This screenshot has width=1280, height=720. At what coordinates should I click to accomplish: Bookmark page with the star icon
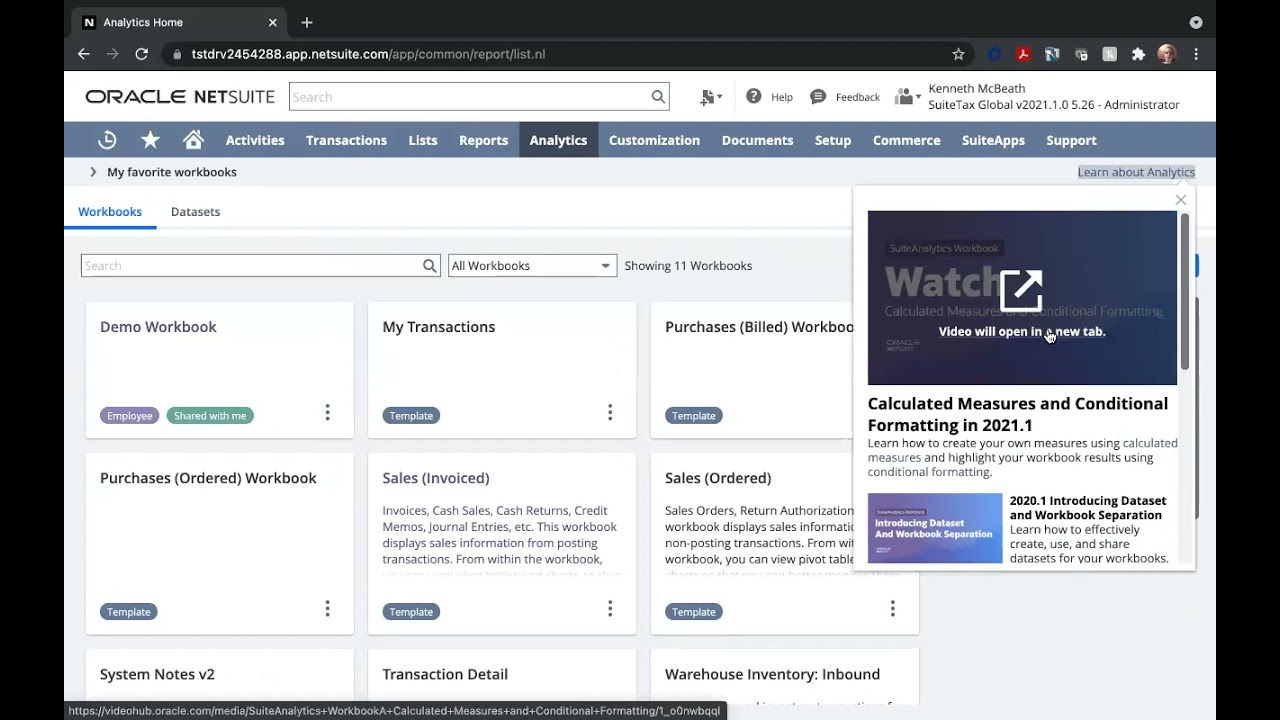click(958, 54)
